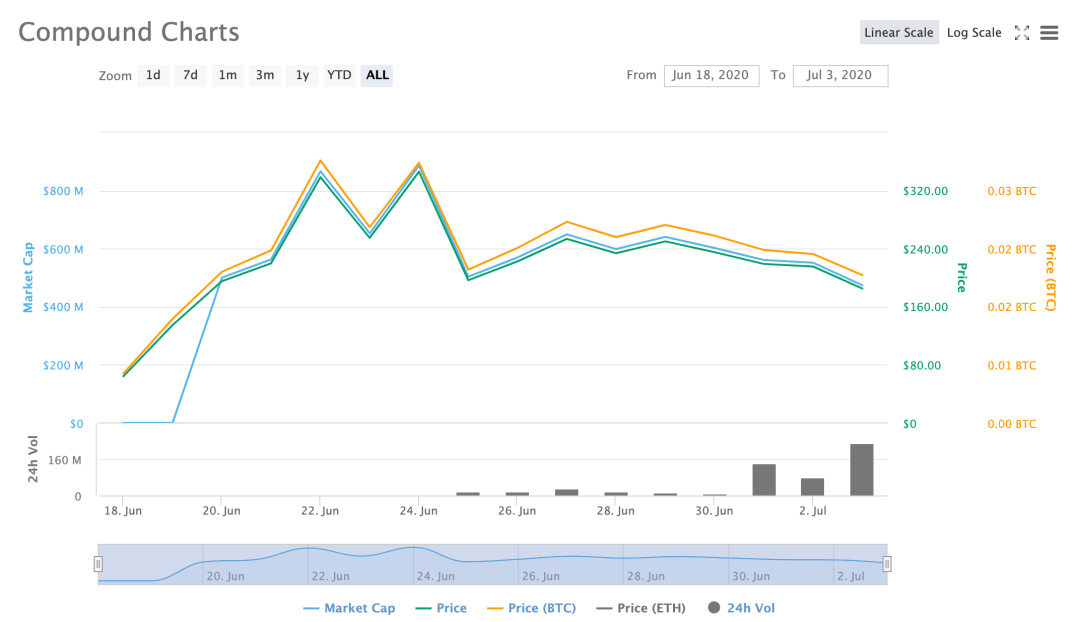Set zoom to 7d
Screen dimensions: 1080x622
[190, 75]
